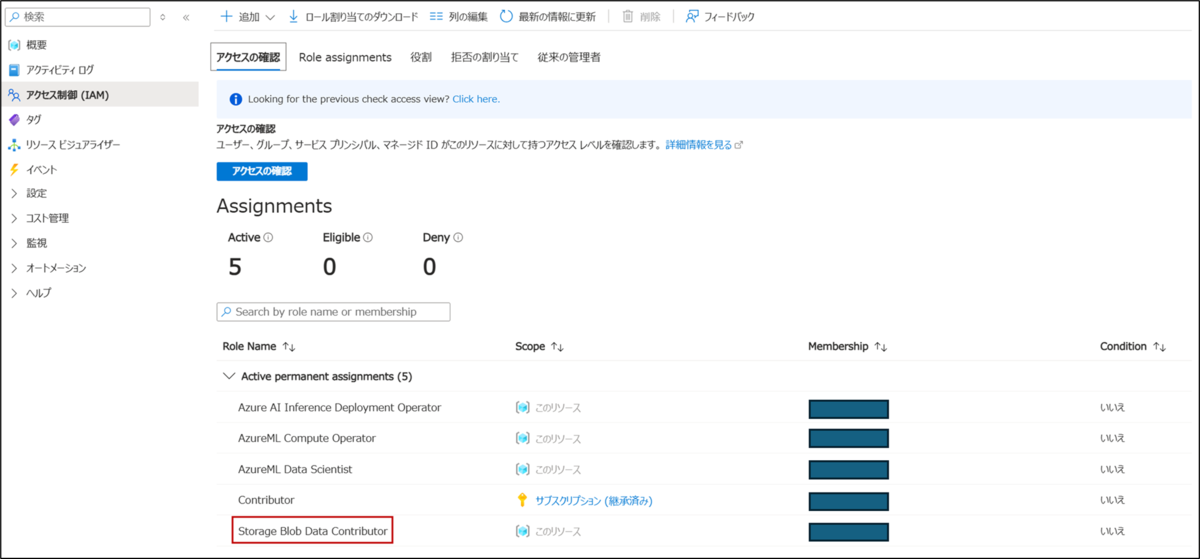1200x559 pixels.
Task: Open 列の編集 columns icon
Action: (437, 17)
